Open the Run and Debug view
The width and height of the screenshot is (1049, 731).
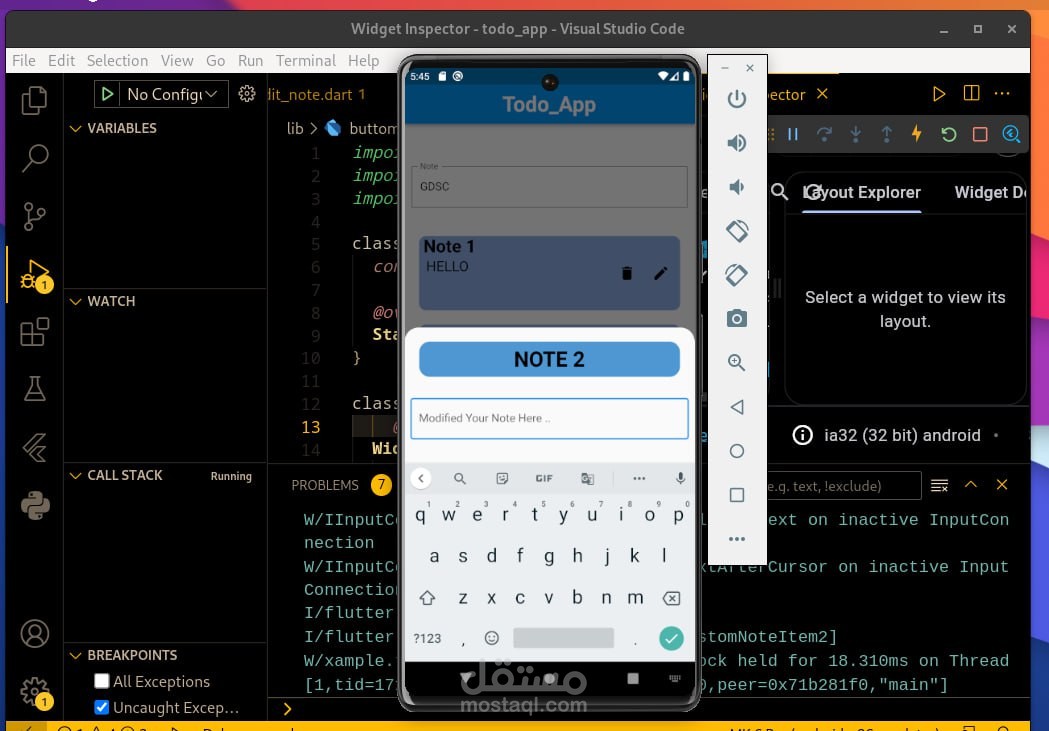[34, 275]
